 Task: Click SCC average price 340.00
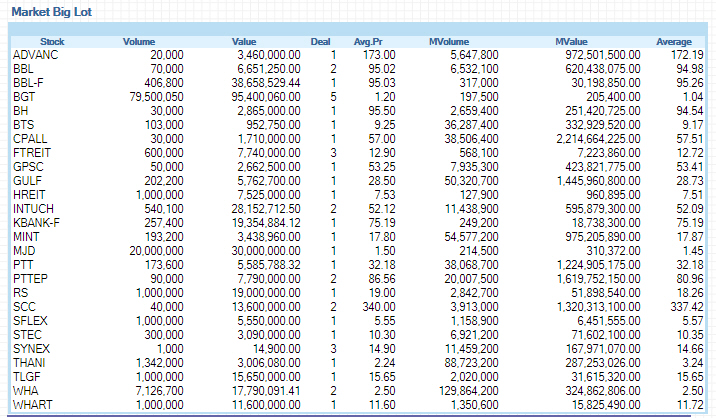click(379, 307)
